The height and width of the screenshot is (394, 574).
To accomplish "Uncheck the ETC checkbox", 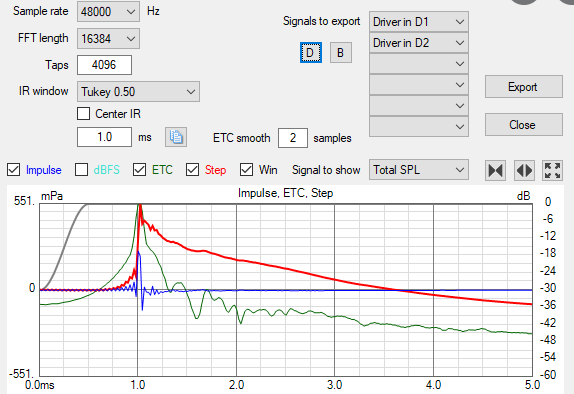I will click(139, 170).
